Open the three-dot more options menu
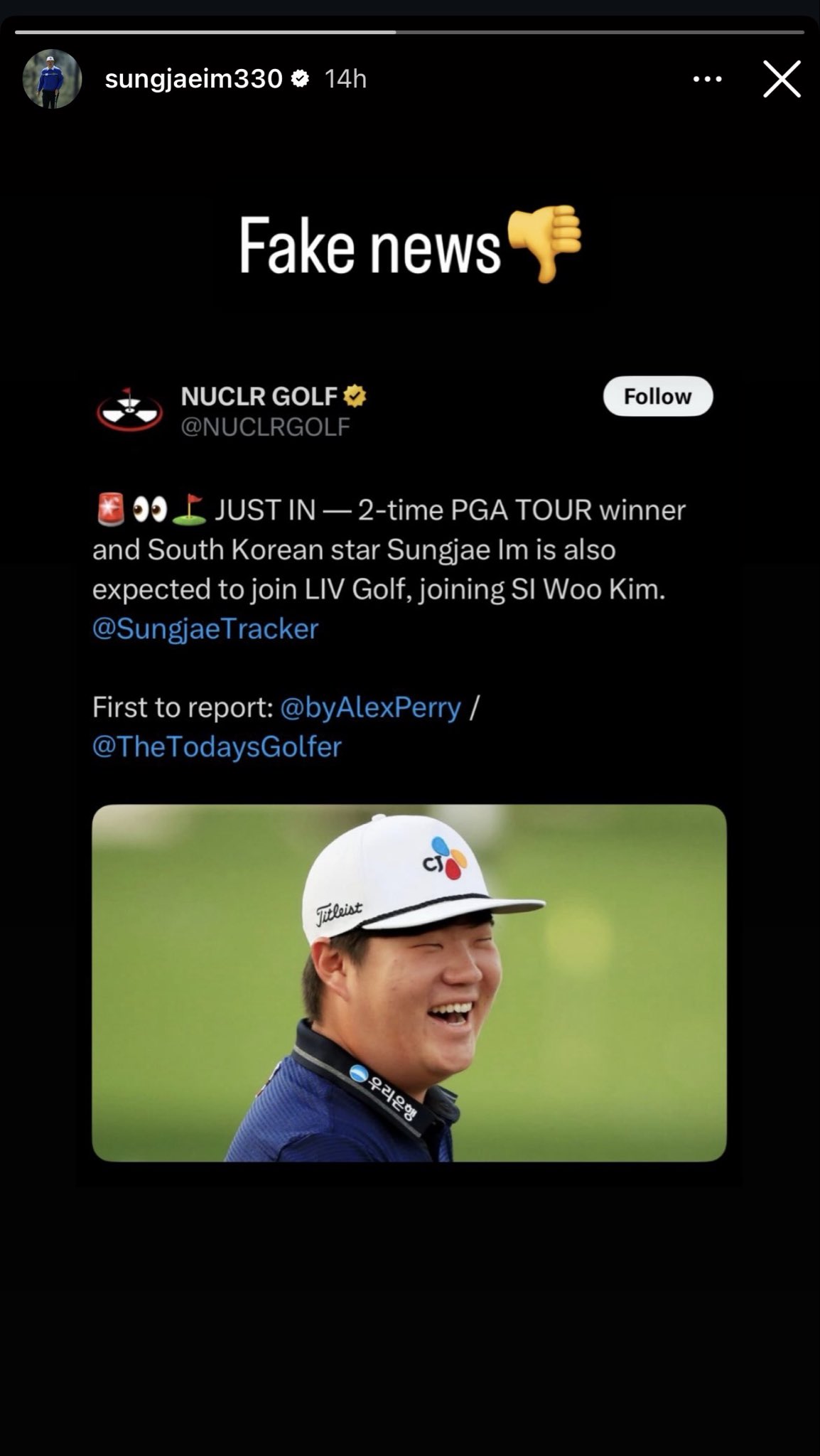The width and height of the screenshot is (820, 1456). pos(707,79)
